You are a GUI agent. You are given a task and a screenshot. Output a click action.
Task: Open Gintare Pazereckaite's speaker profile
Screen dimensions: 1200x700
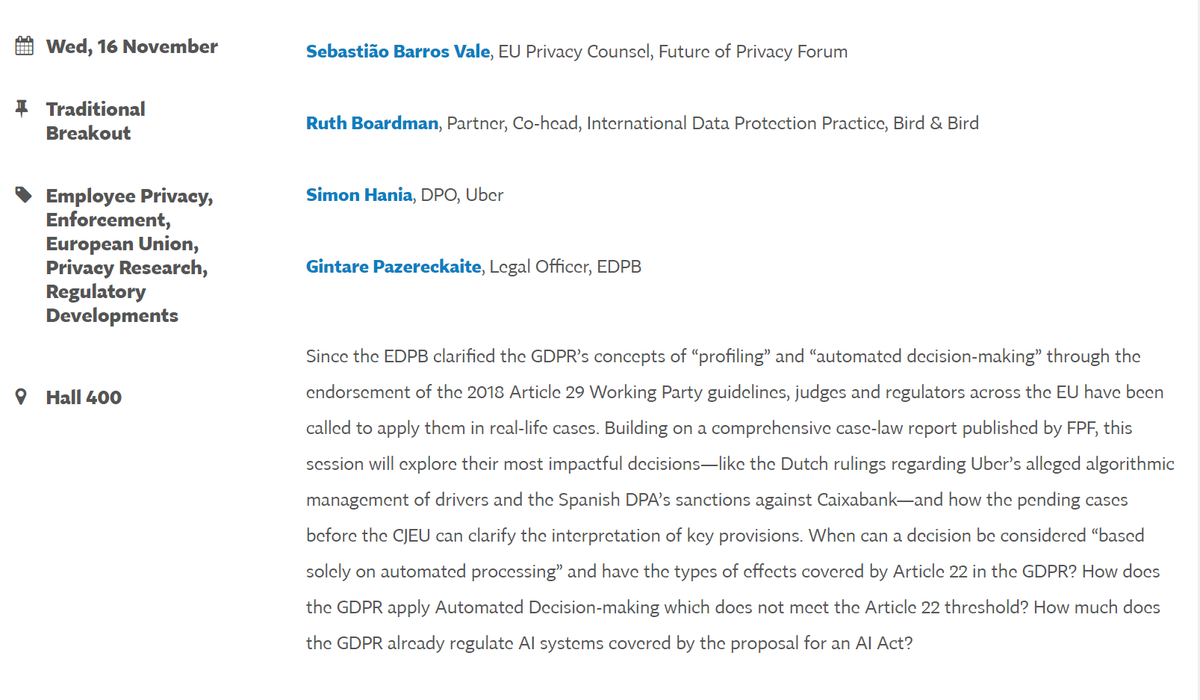[x=394, y=267]
